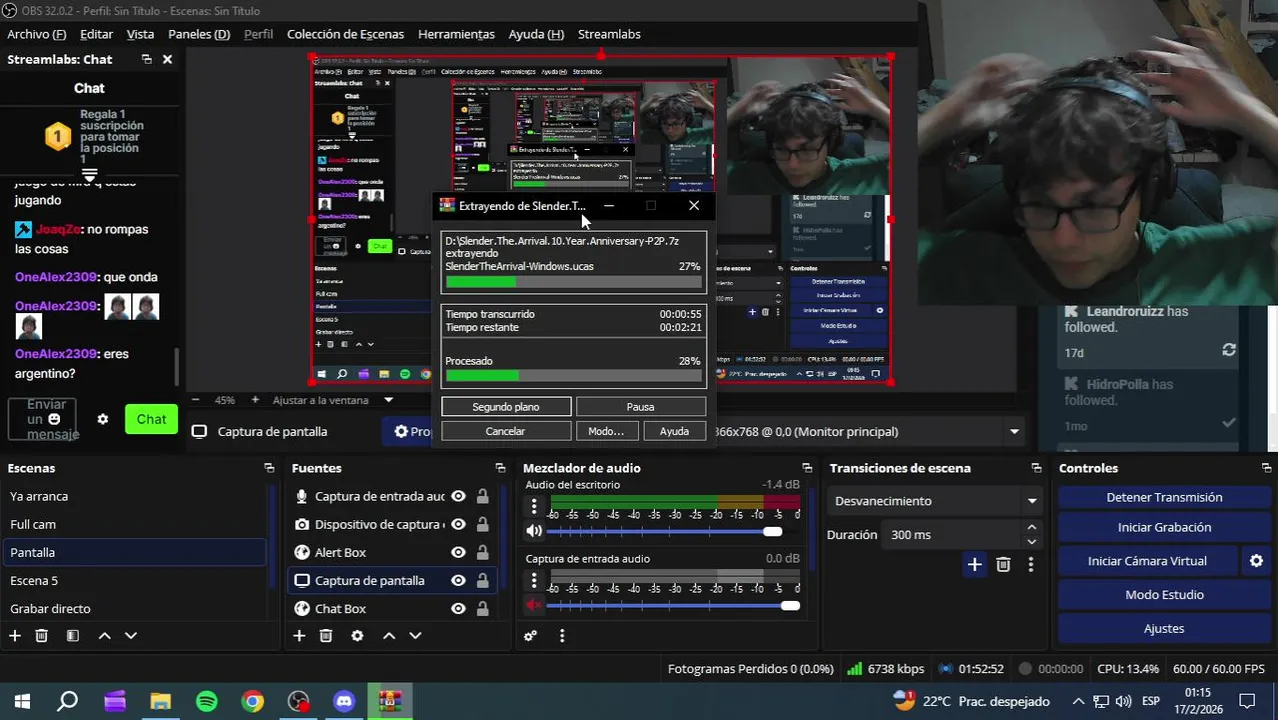Move source up in Fuentes panel
The height and width of the screenshot is (720, 1278).
(389, 635)
